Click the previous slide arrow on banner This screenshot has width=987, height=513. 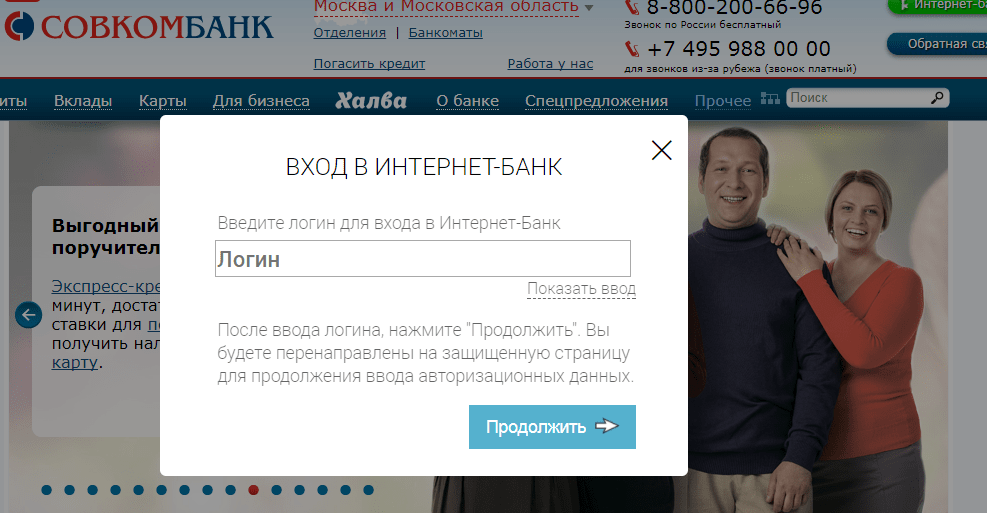(28, 314)
